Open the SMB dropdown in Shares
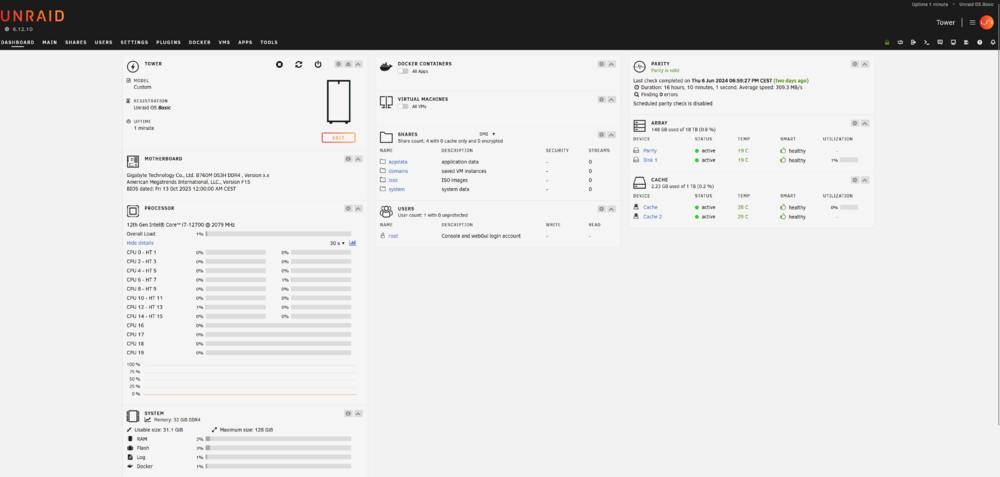Screen dimensions: 1000x477 coord(487,134)
